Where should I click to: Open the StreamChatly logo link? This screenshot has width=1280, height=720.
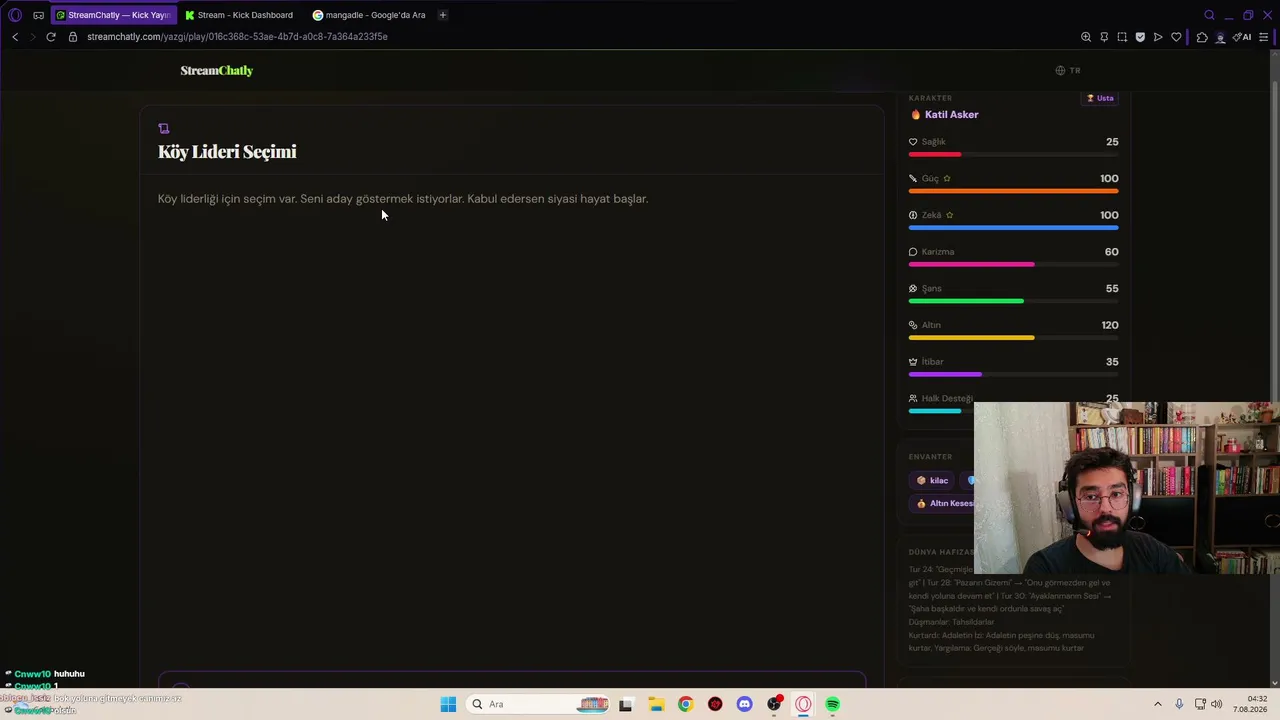[x=217, y=70]
